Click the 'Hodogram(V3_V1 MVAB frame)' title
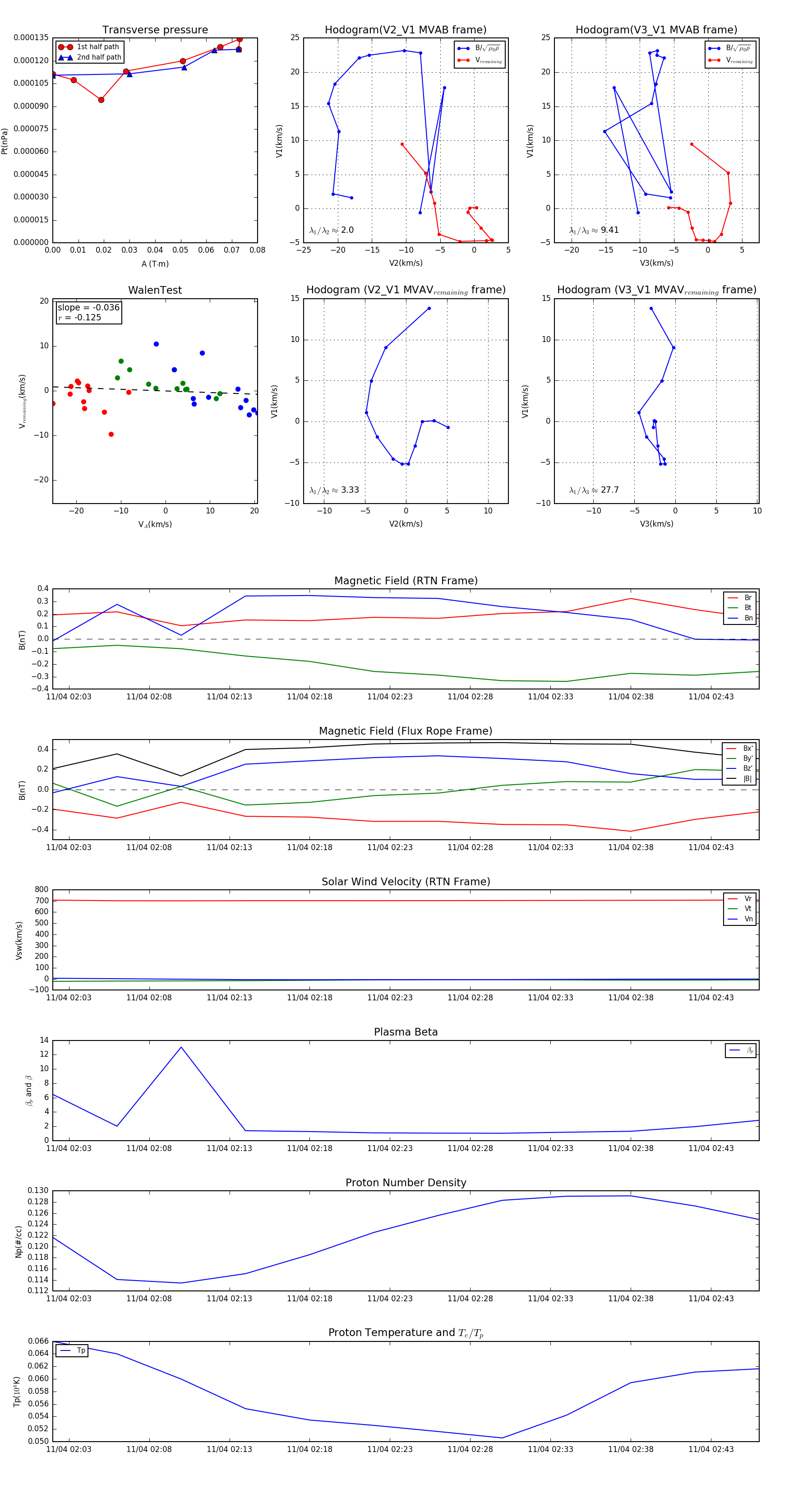This screenshot has width=812, height=1489. (656, 30)
